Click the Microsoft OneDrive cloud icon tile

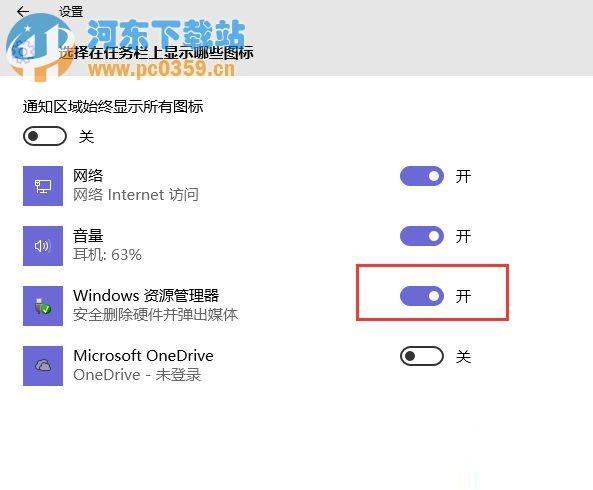43,366
